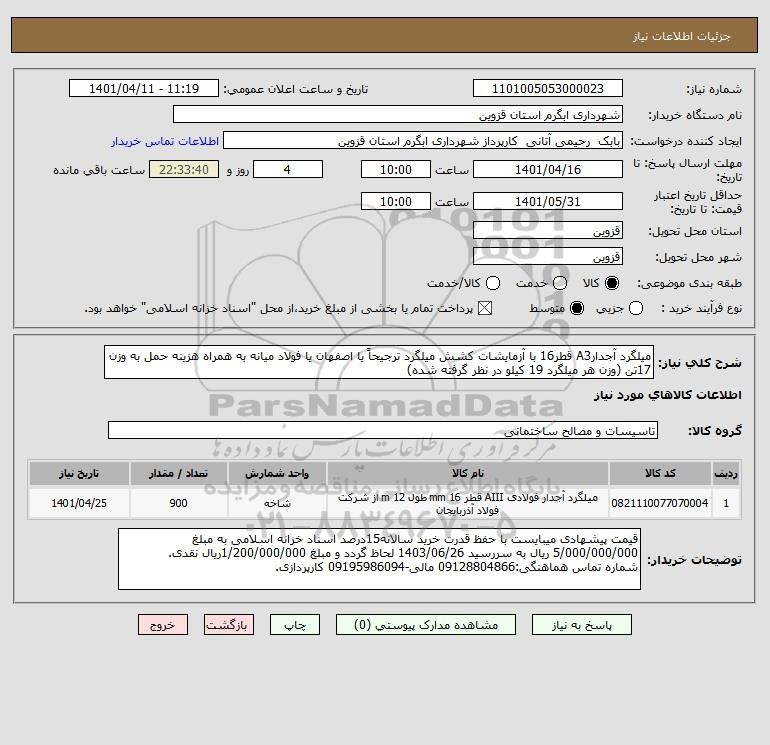Click the price validity date 1401/05/31
The image size is (770, 745).
coord(548,201)
